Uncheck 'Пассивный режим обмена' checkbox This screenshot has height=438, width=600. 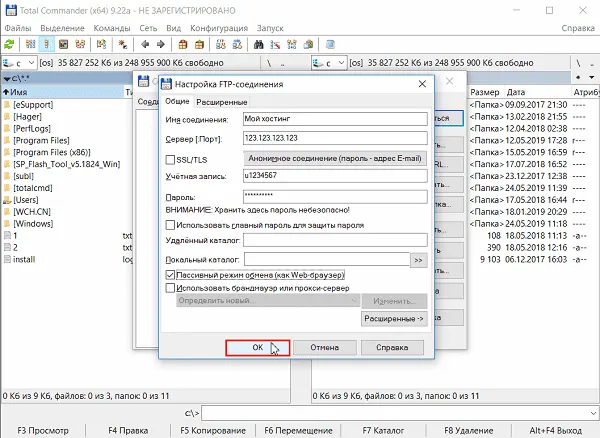point(170,275)
